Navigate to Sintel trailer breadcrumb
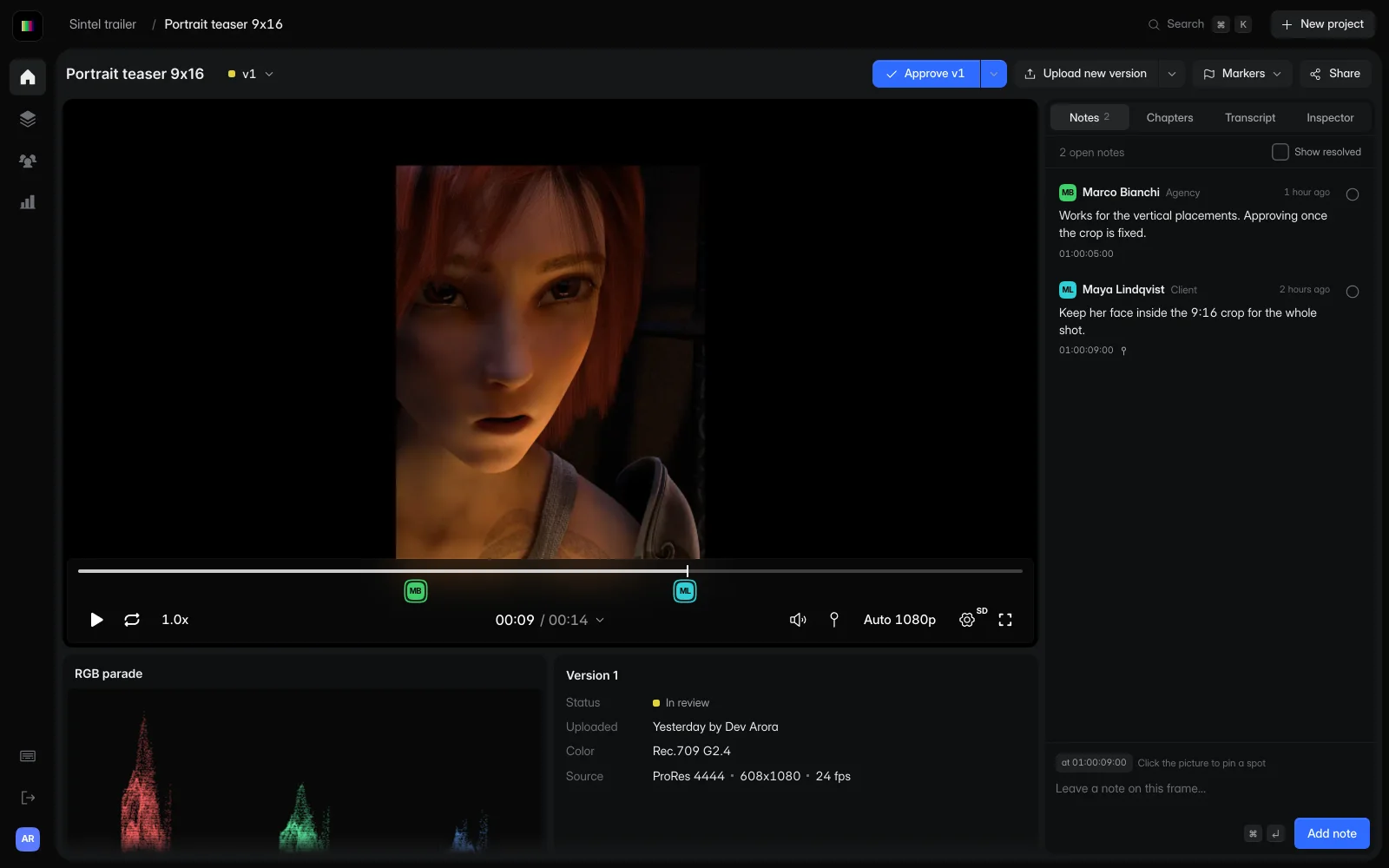 102,24
